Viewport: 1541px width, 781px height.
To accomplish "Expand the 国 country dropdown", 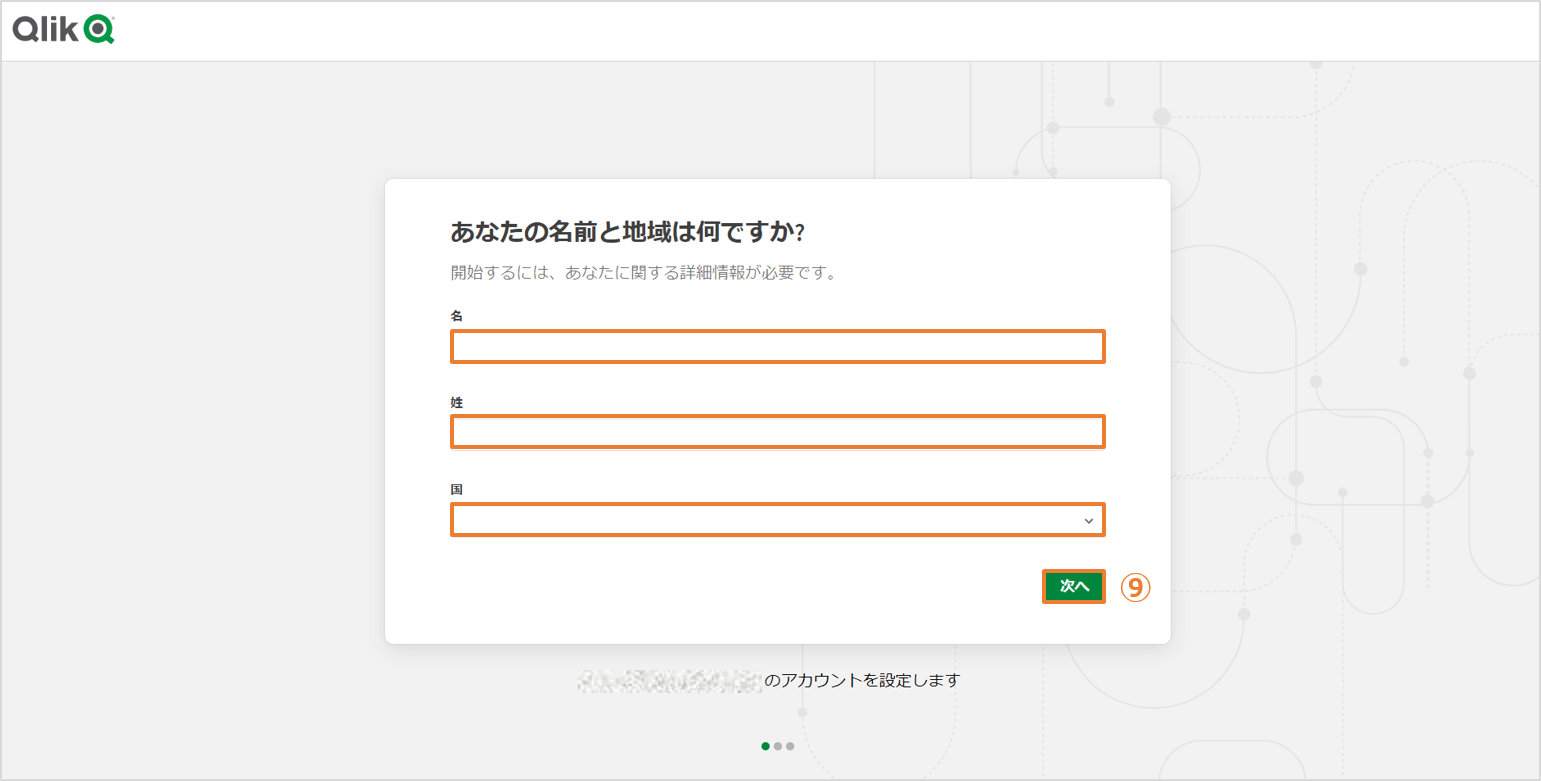I will [760, 520].
